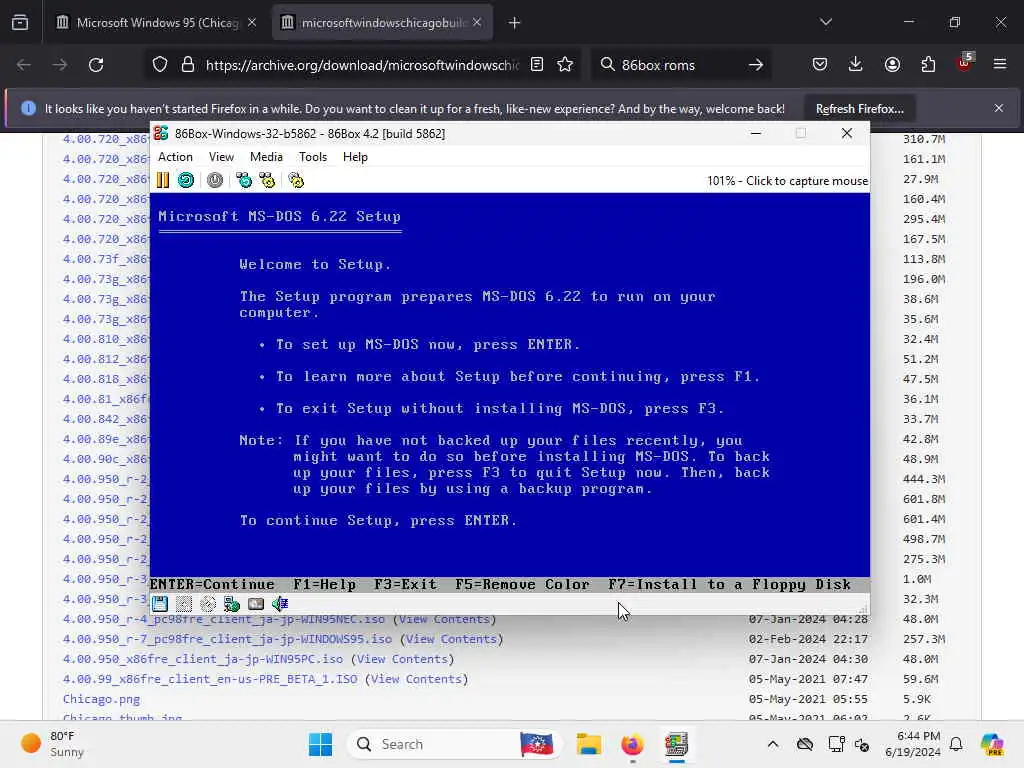1024x768 pixels.
Task: Save page to Pocket
Action: [x=820, y=65]
